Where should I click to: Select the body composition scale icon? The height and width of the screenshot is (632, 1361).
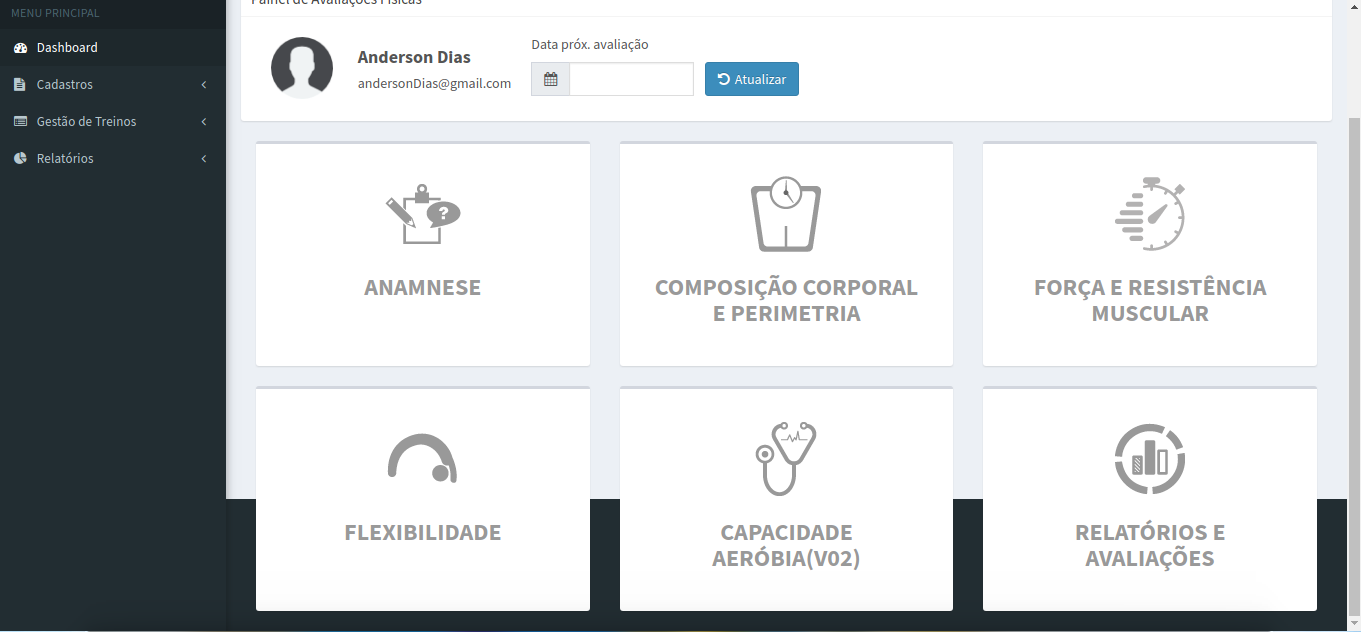pos(786,215)
